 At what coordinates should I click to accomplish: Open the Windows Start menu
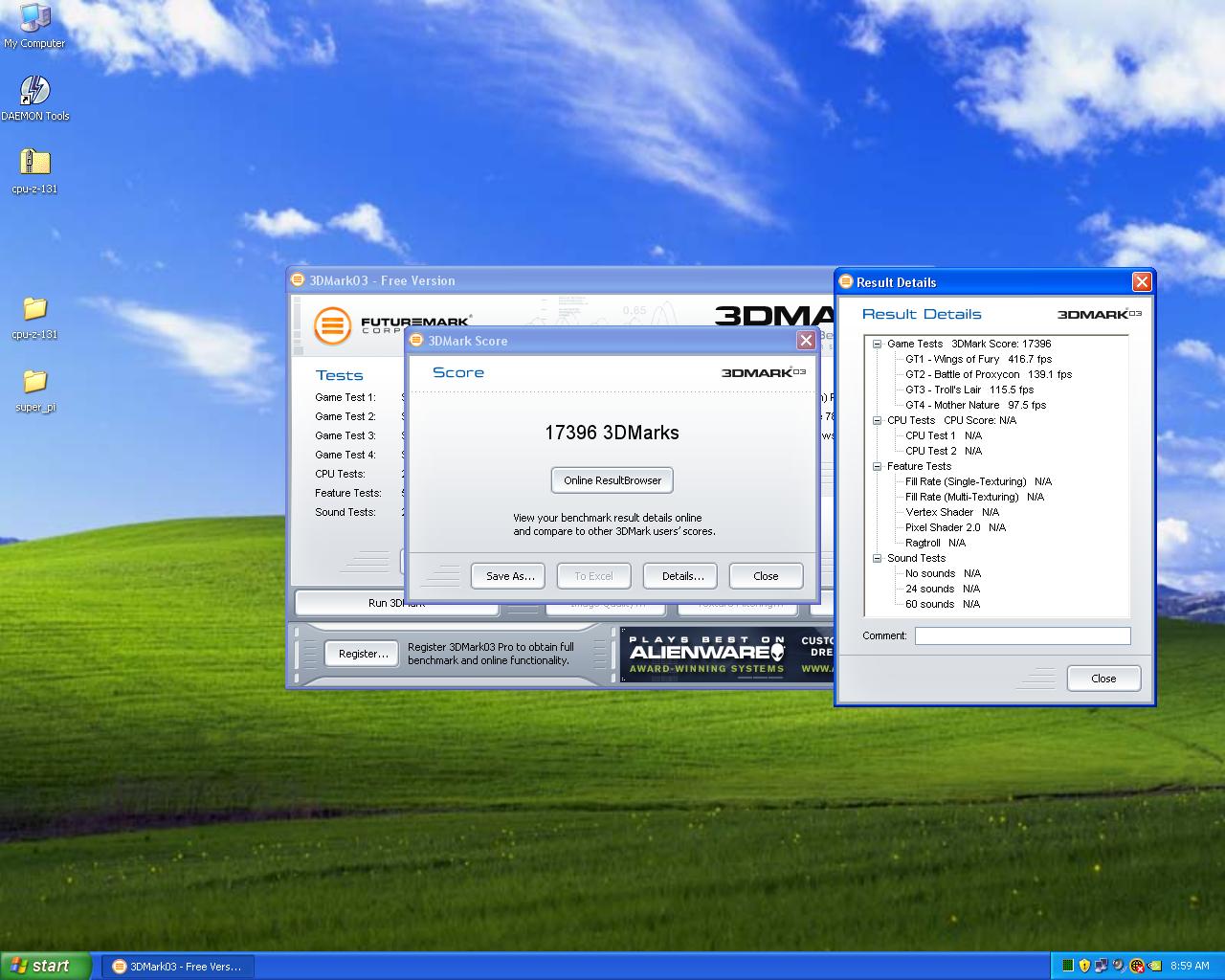pyautogui.click(x=46, y=966)
